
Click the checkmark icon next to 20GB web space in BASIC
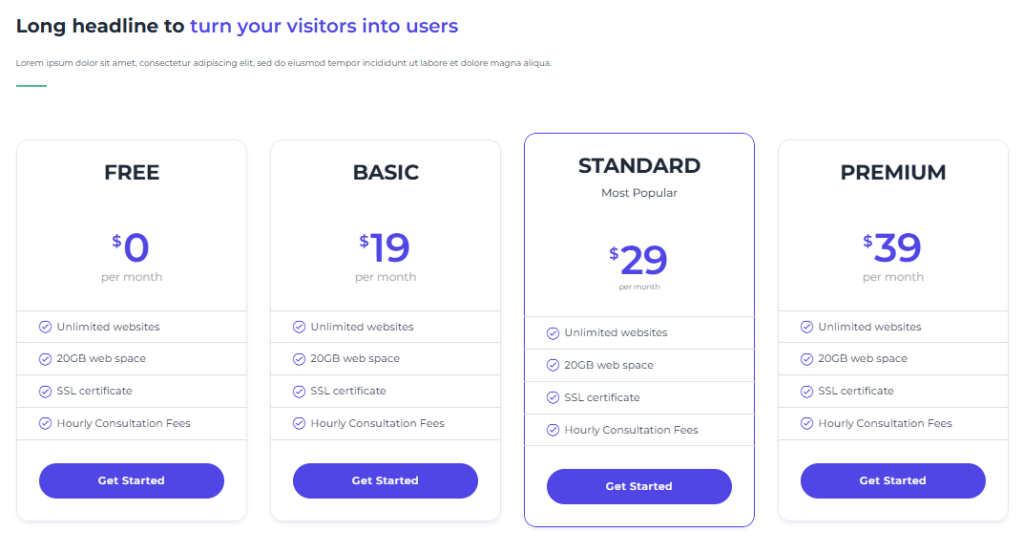tap(299, 359)
